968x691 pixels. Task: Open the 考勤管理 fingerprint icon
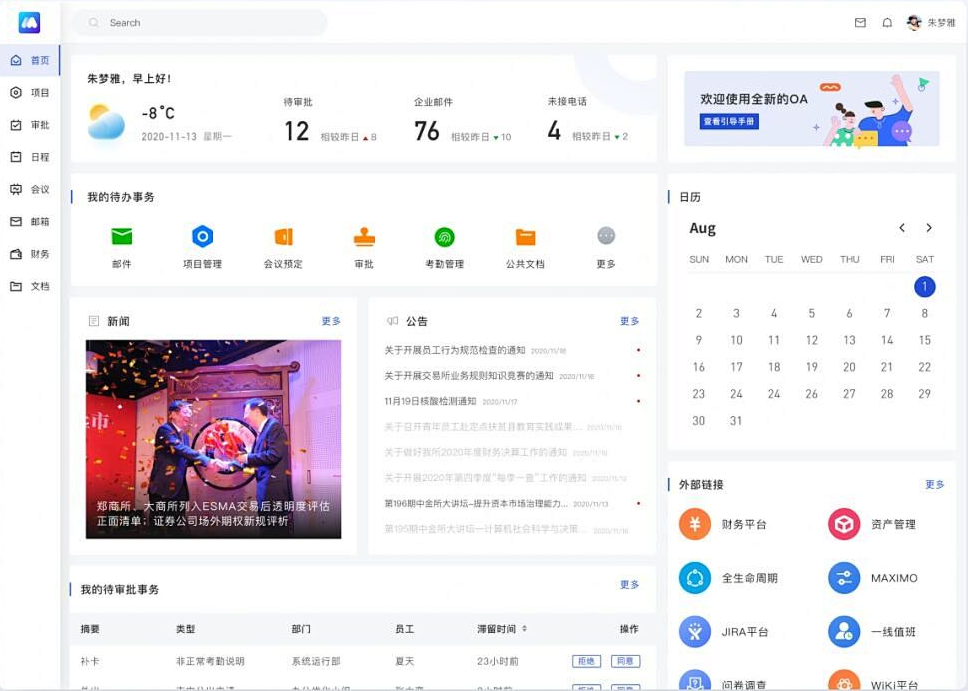pos(444,236)
